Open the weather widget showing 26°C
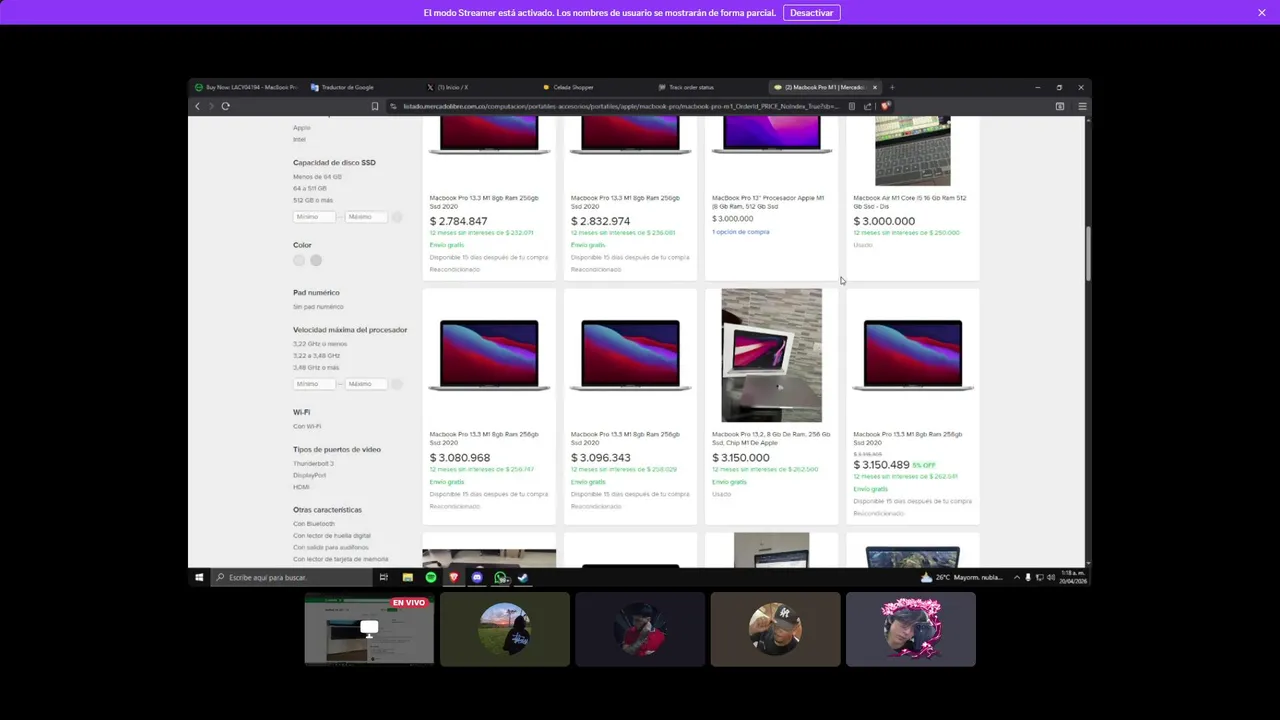This screenshot has height=720, width=1280. pyautogui.click(x=963, y=577)
